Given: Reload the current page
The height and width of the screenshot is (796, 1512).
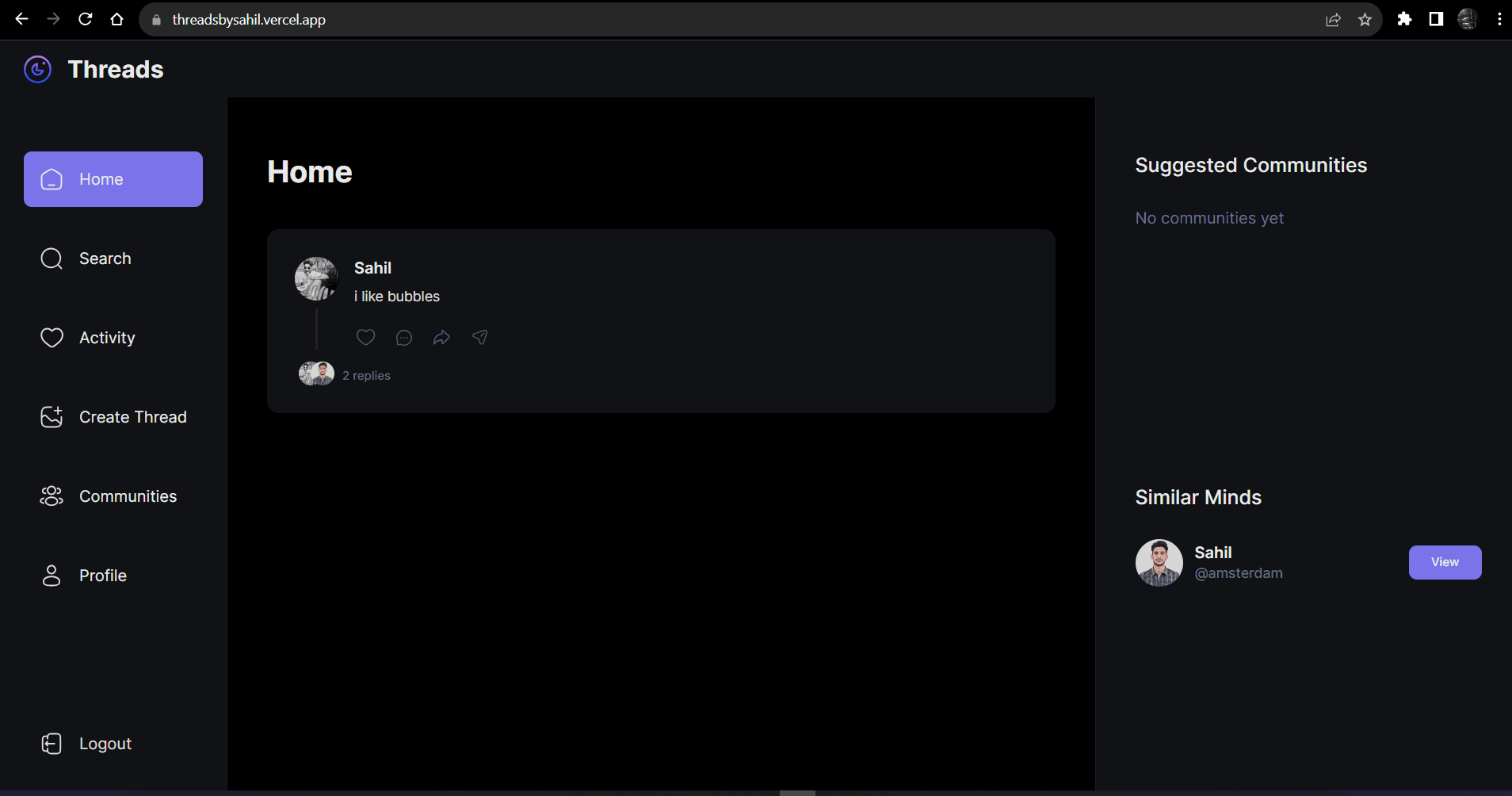Looking at the screenshot, I should click(x=86, y=19).
